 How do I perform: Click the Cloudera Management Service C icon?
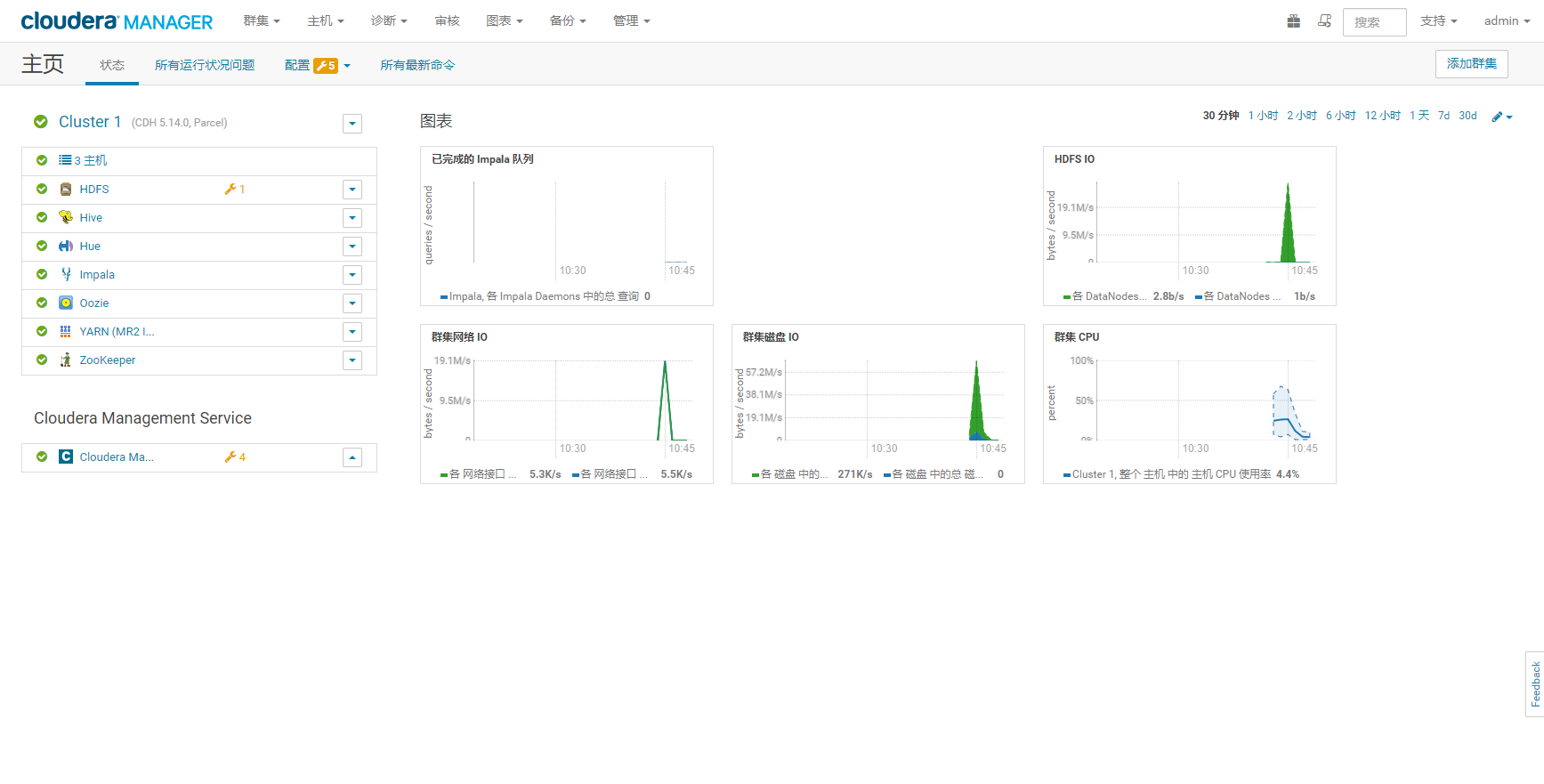coord(66,457)
